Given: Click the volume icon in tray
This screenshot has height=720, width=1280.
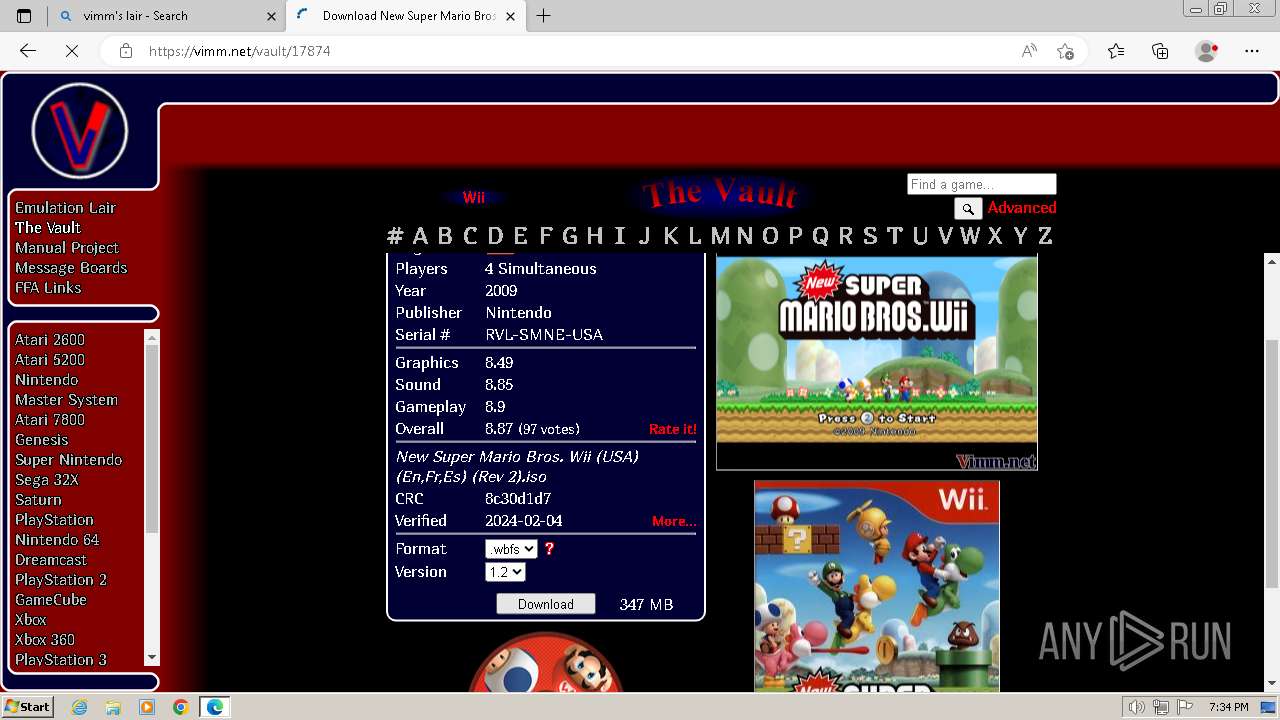Looking at the screenshot, I should tap(1137, 707).
